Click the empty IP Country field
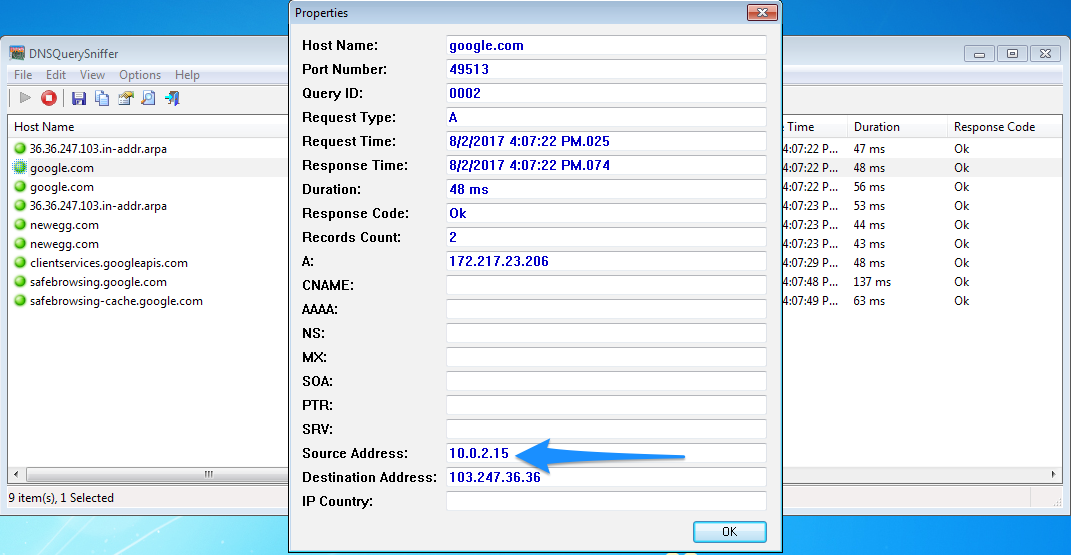The width and height of the screenshot is (1071, 555). point(606,501)
